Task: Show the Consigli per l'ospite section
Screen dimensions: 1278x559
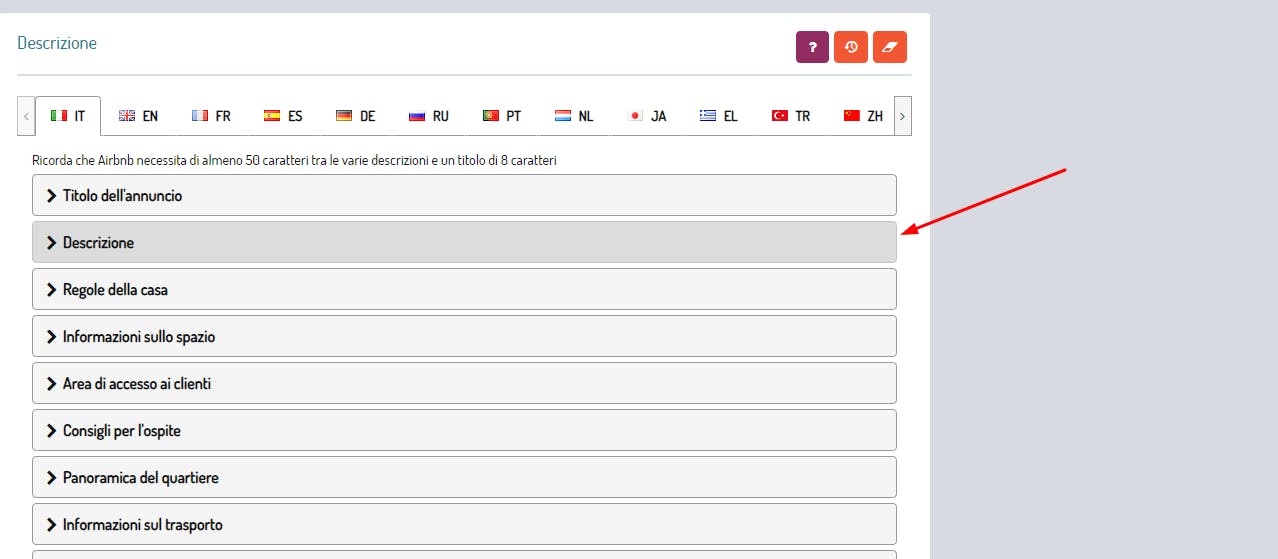Action: tap(464, 430)
